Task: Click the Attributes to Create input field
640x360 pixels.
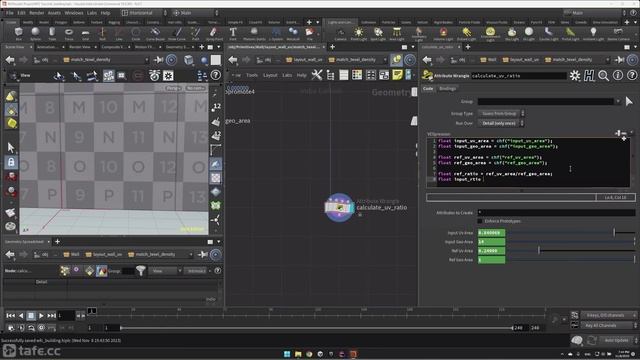Action: (556, 212)
